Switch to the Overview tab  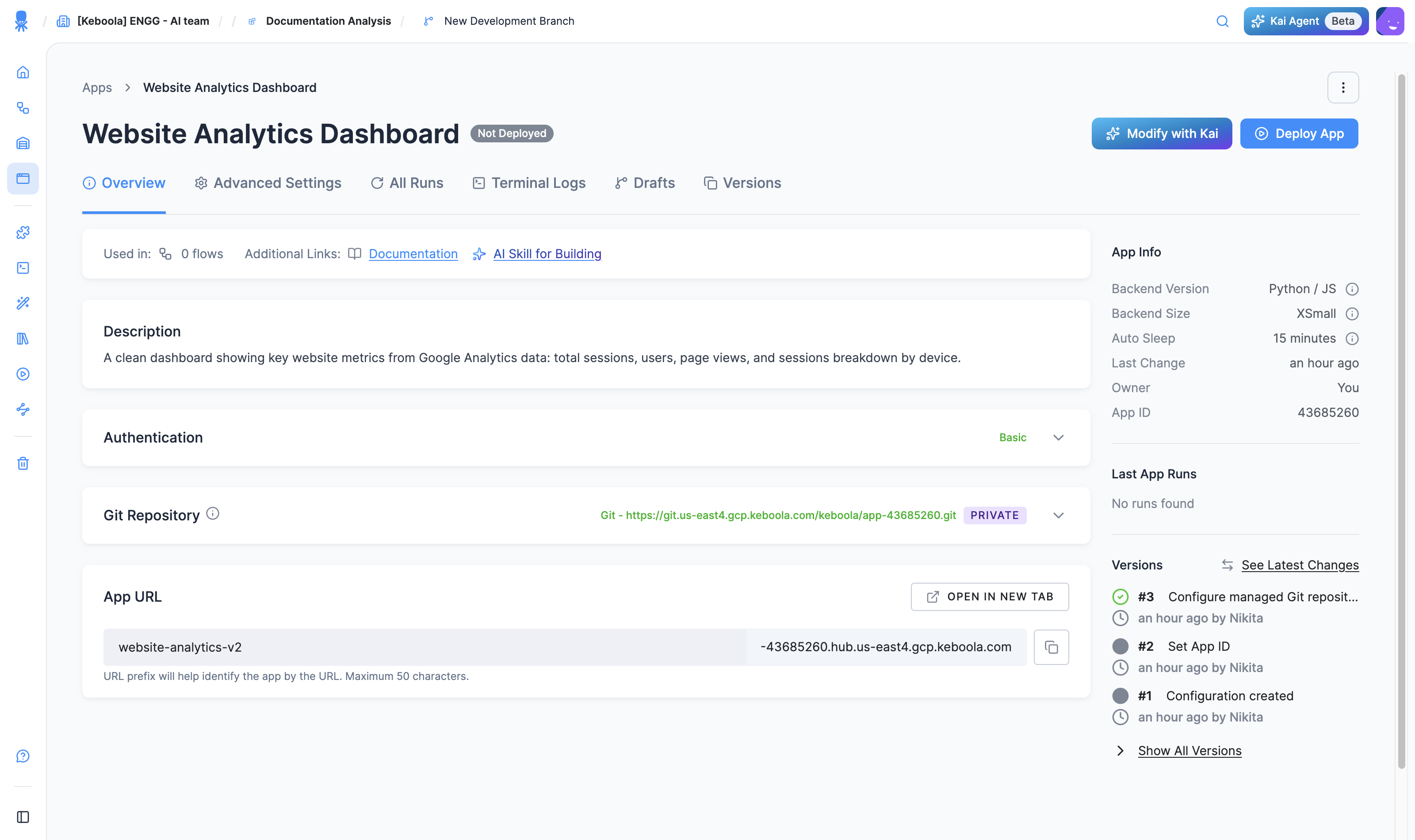(124, 183)
